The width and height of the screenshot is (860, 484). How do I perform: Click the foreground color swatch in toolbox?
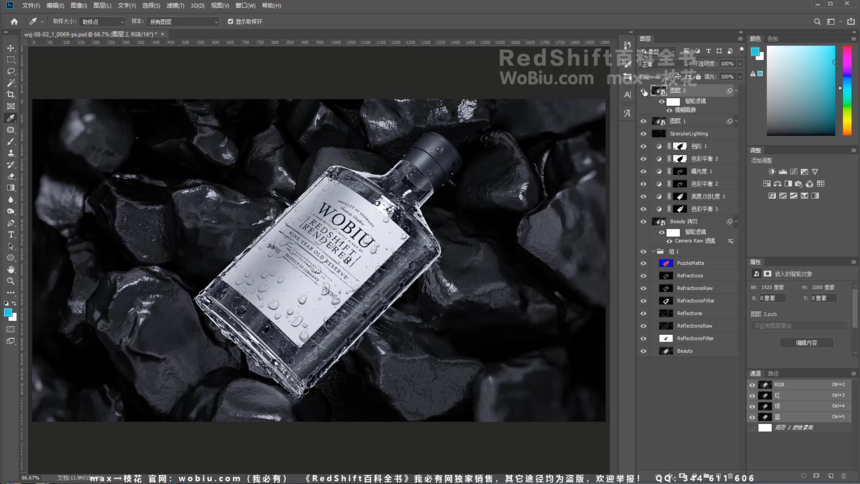(x=8, y=313)
